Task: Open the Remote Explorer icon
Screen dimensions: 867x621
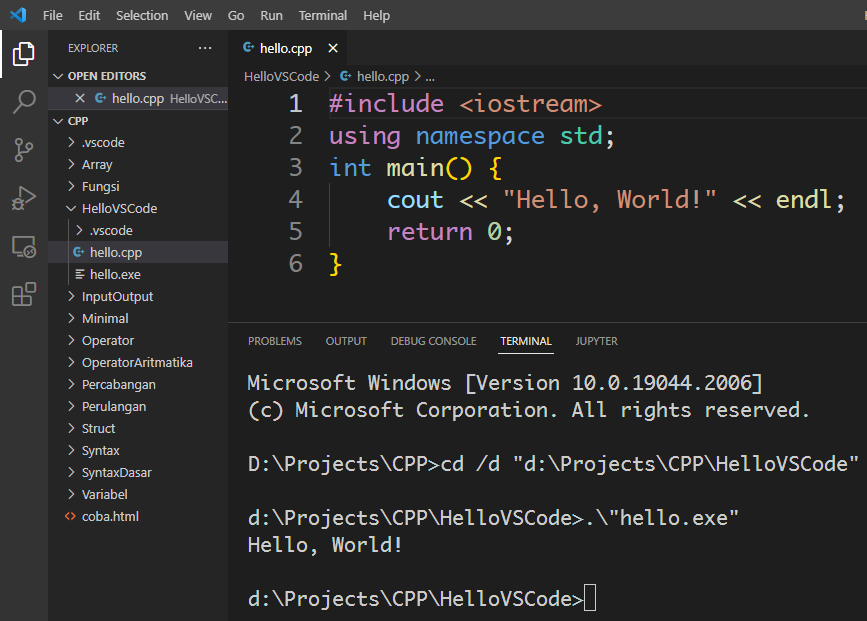Action: 23,246
